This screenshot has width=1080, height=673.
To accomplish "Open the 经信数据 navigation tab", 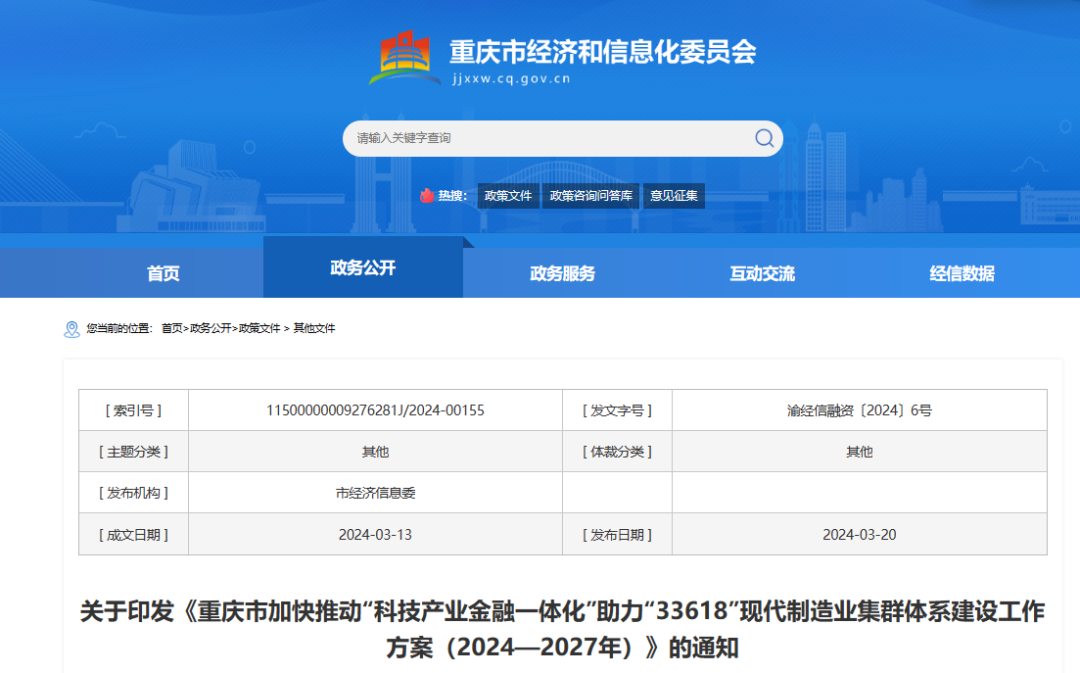I will (962, 273).
